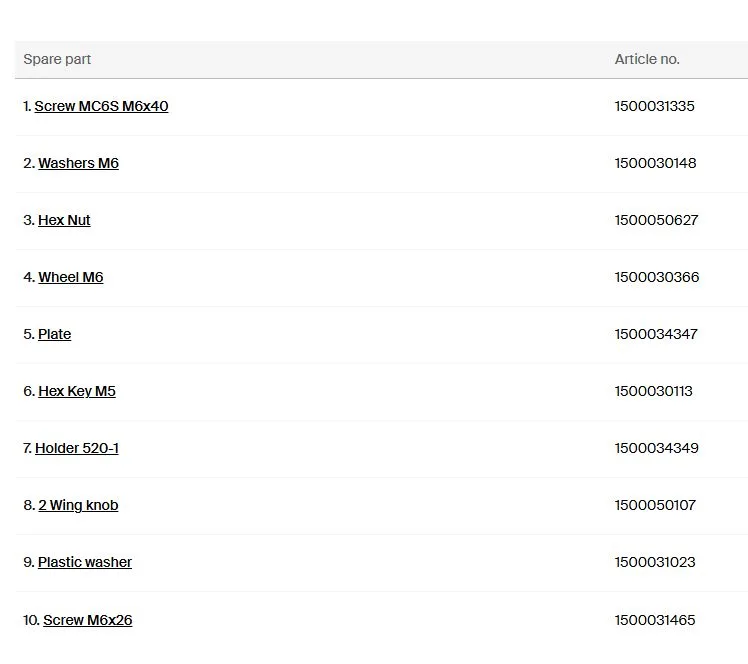The width and height of the screenshot is (748, 664).
Task: Click article number 1500034349
Action: (x=656, y=448)
